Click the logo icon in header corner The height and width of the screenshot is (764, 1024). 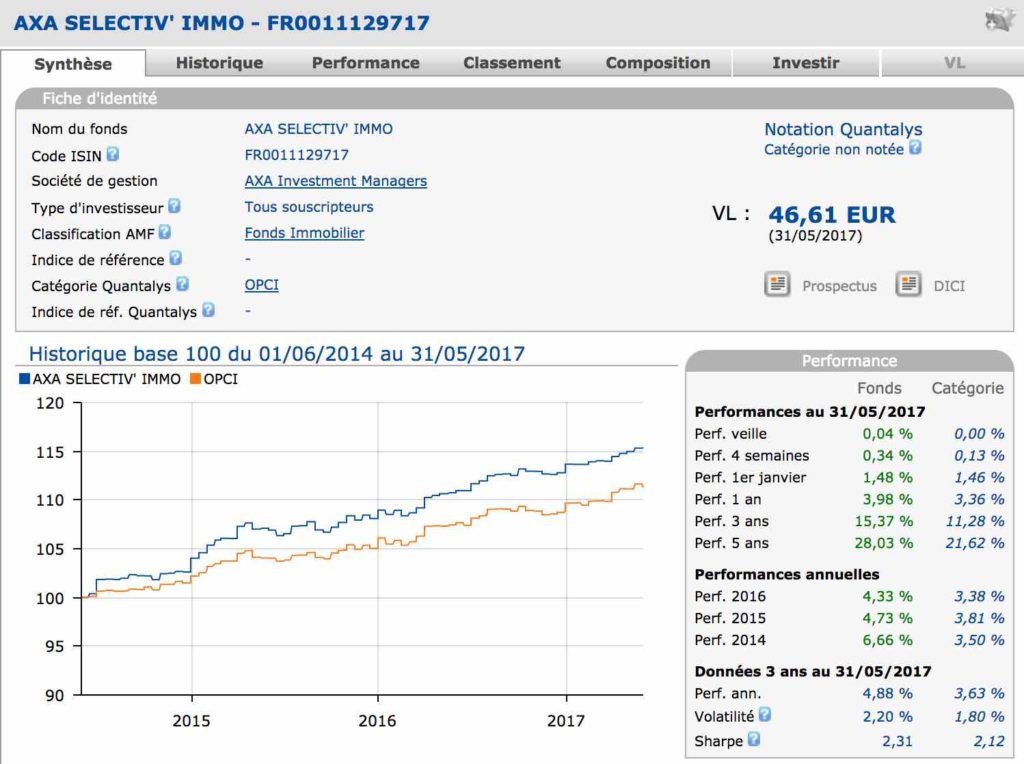click(999, 20)
